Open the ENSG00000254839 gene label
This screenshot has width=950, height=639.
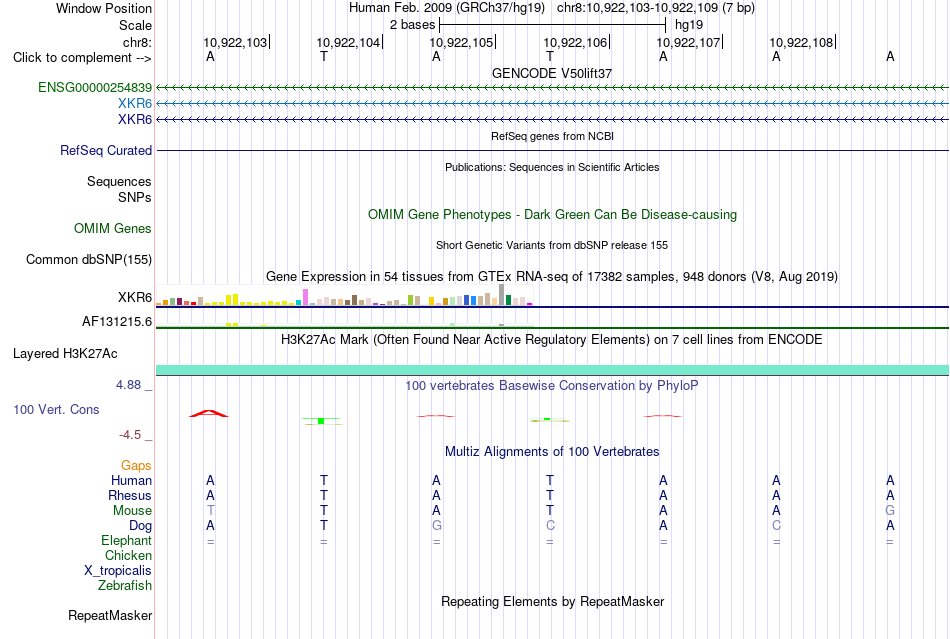tap(95, 88)
